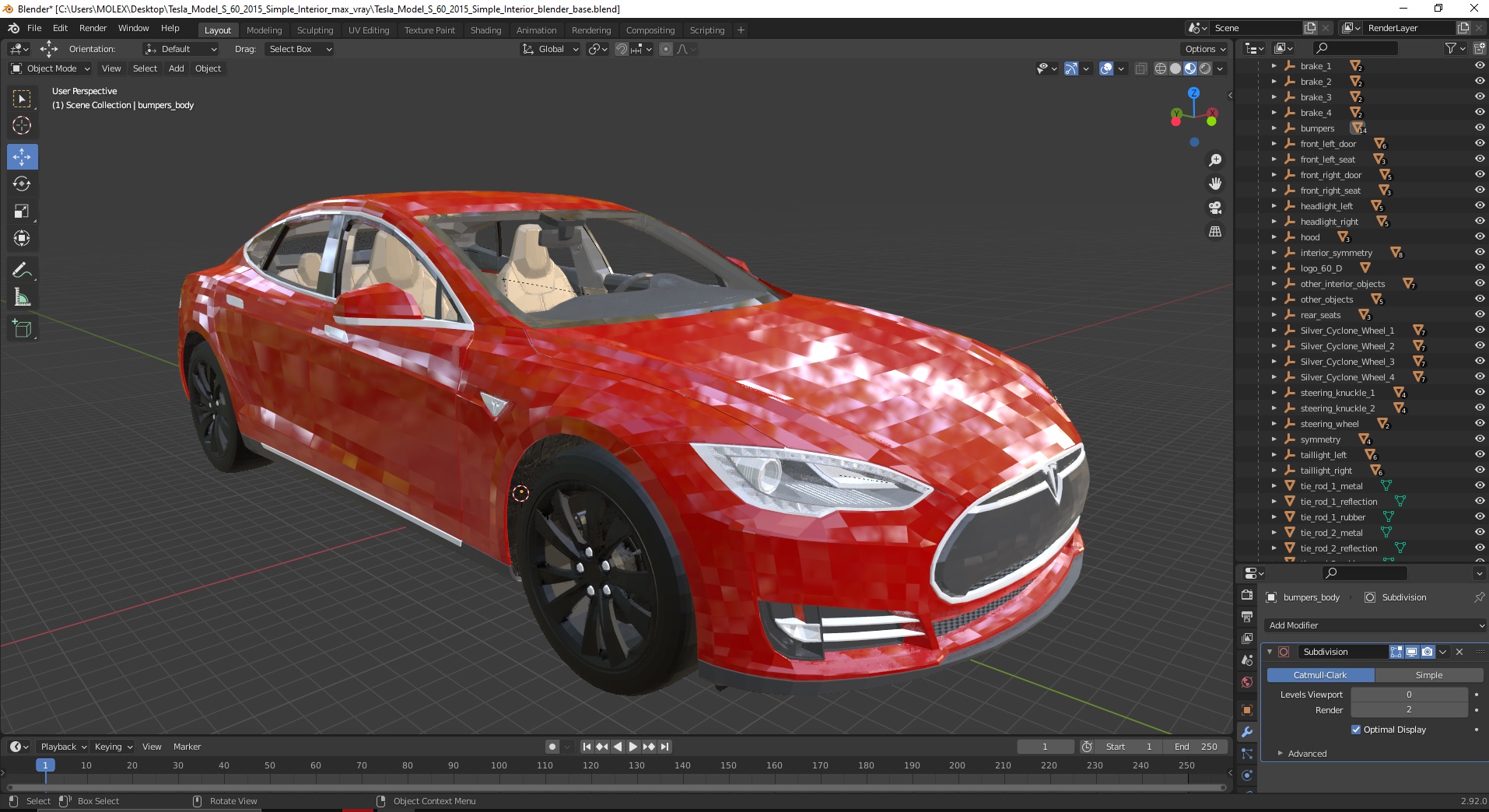Open the Object properties tab

pos(1247,710)
